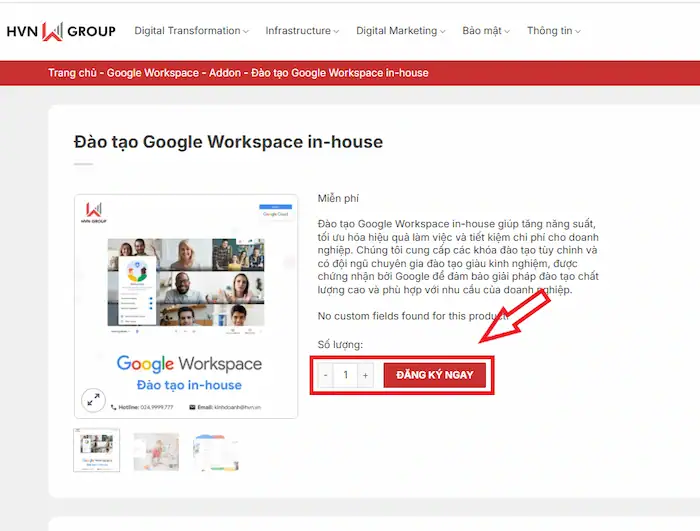Decrease quantity with the minus button
This screenshot has height=531, width=700.
click(x=326, y=375)
